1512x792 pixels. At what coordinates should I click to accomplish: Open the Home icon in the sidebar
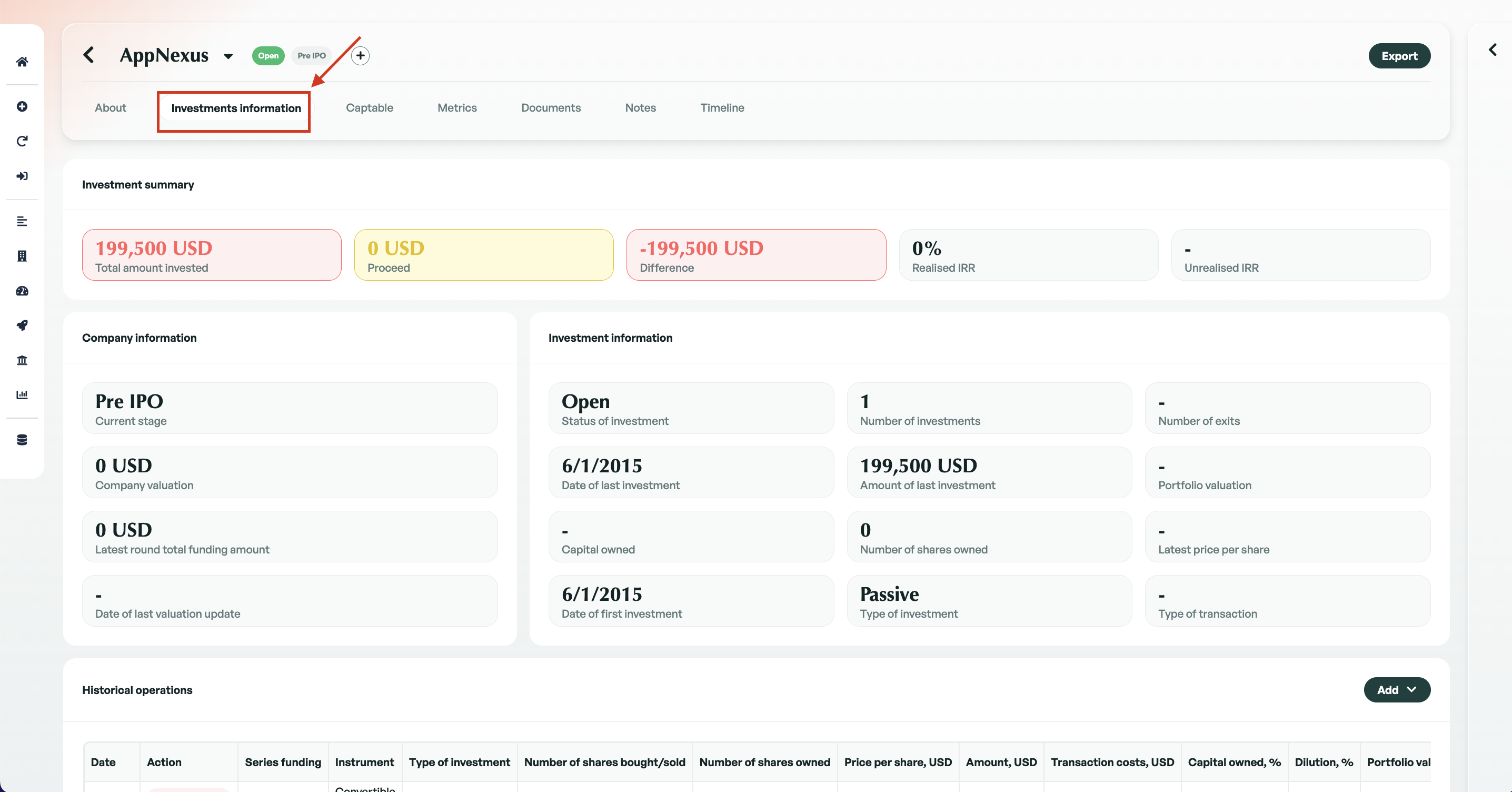[22, 62]
